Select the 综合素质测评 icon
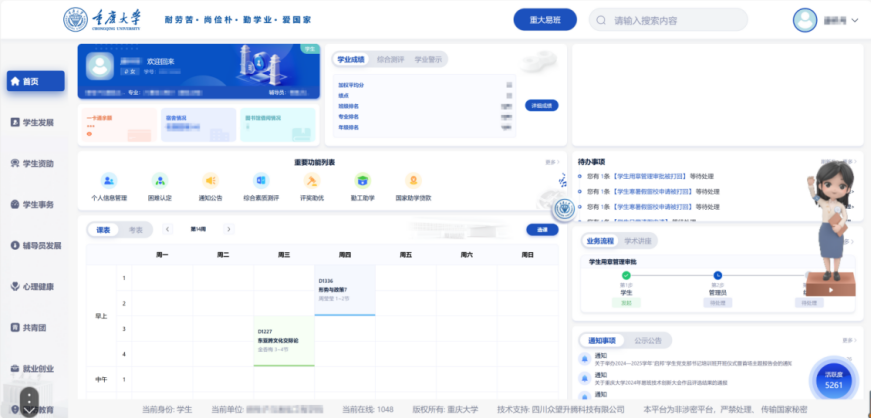The height and width of the screenshot is (418, 871). pyautogui.click(x=261, y=181)
